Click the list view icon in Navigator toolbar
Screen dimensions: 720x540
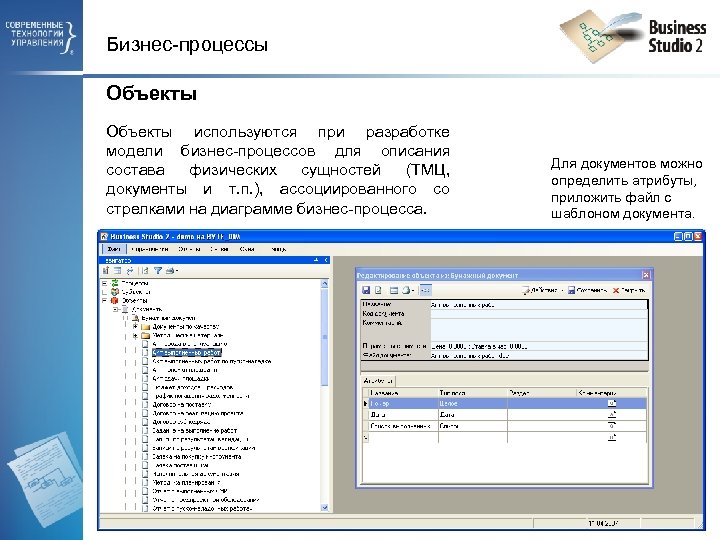pyautogui.click(x=118, y=270)
